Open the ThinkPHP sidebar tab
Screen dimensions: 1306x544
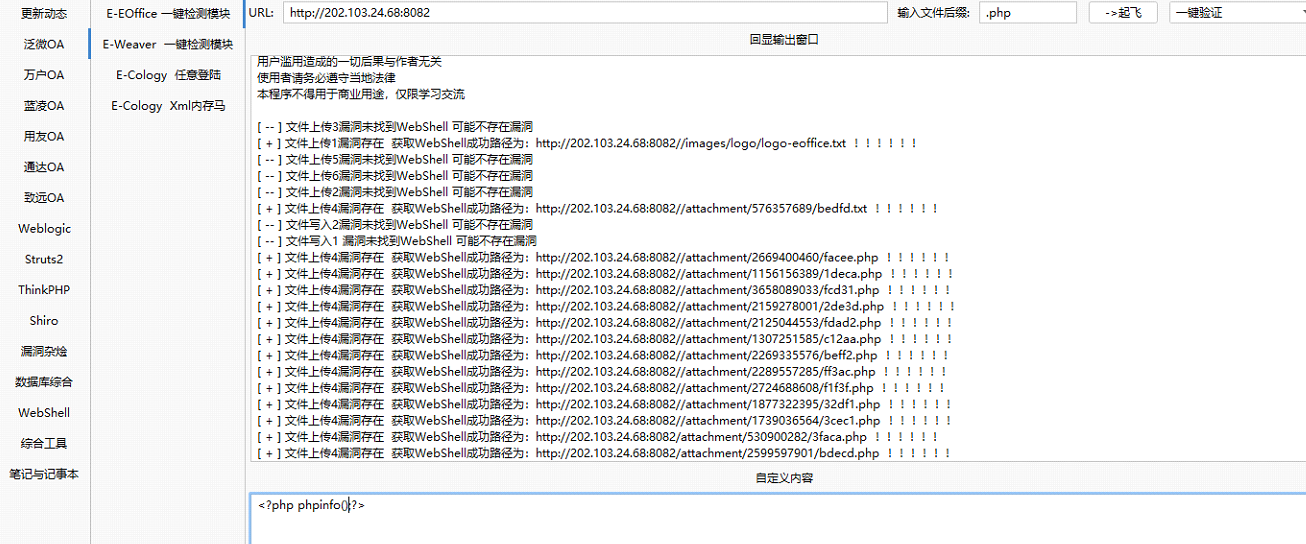44,290
